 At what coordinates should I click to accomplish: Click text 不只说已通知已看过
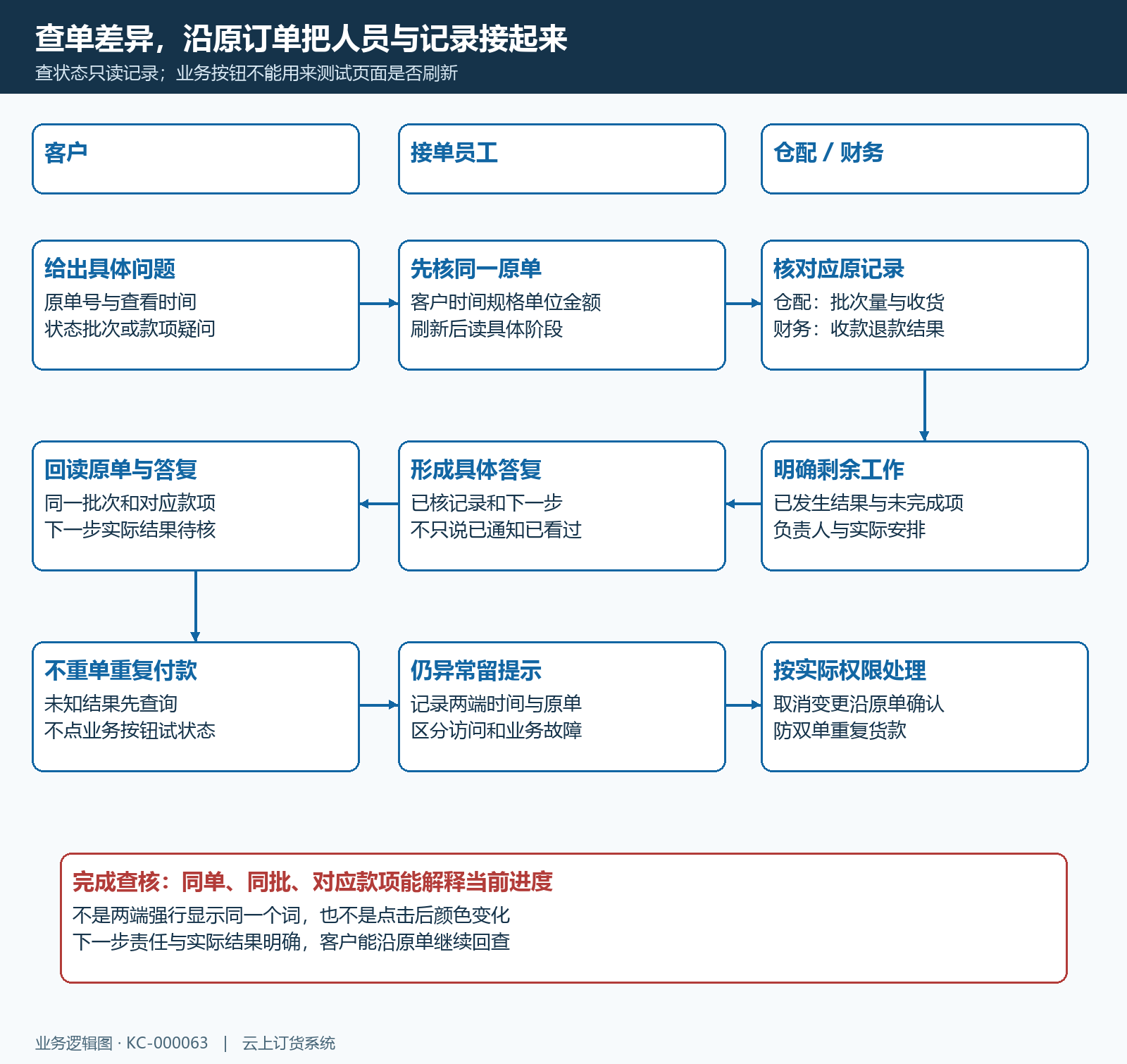pos(497,530)
